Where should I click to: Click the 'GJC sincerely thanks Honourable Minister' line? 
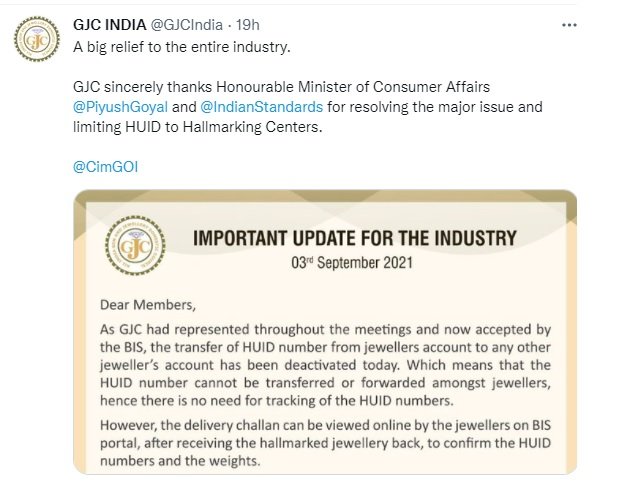[281, 87]
